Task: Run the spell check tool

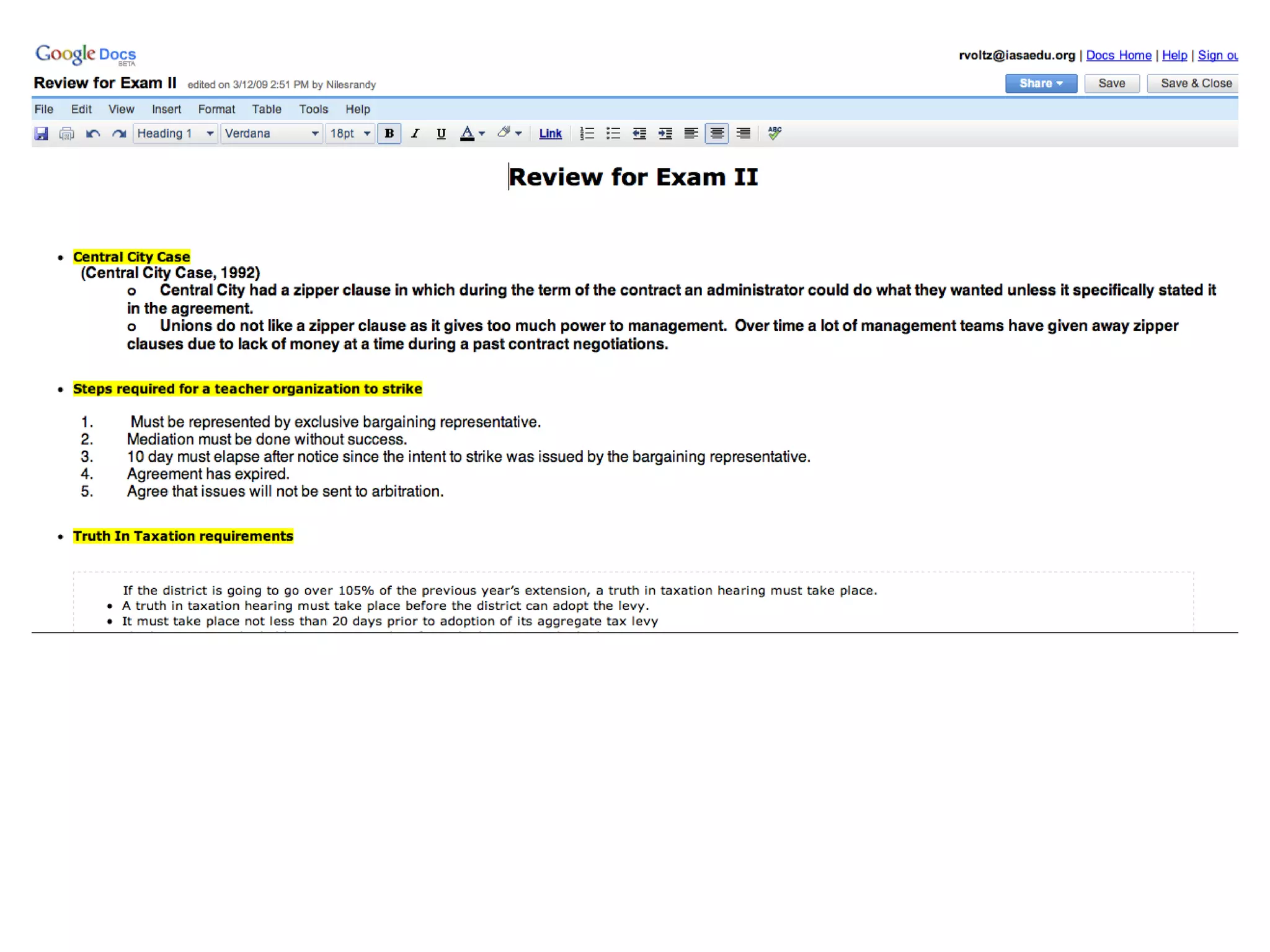Action: (775, 133)
